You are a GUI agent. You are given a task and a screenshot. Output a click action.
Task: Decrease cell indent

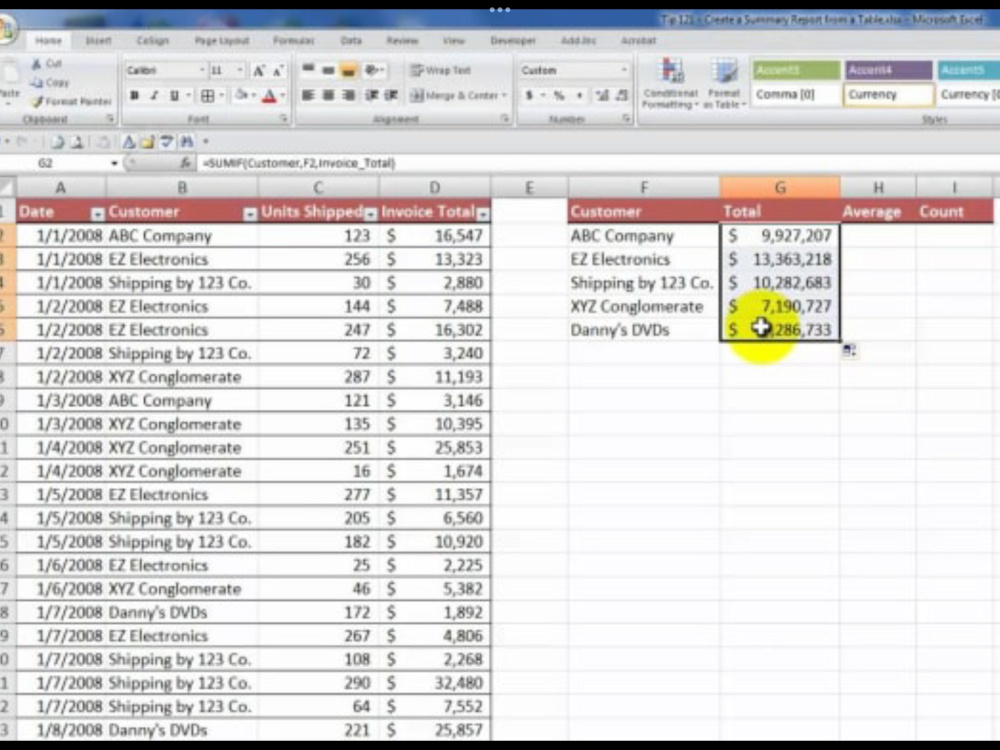point(371,95)
